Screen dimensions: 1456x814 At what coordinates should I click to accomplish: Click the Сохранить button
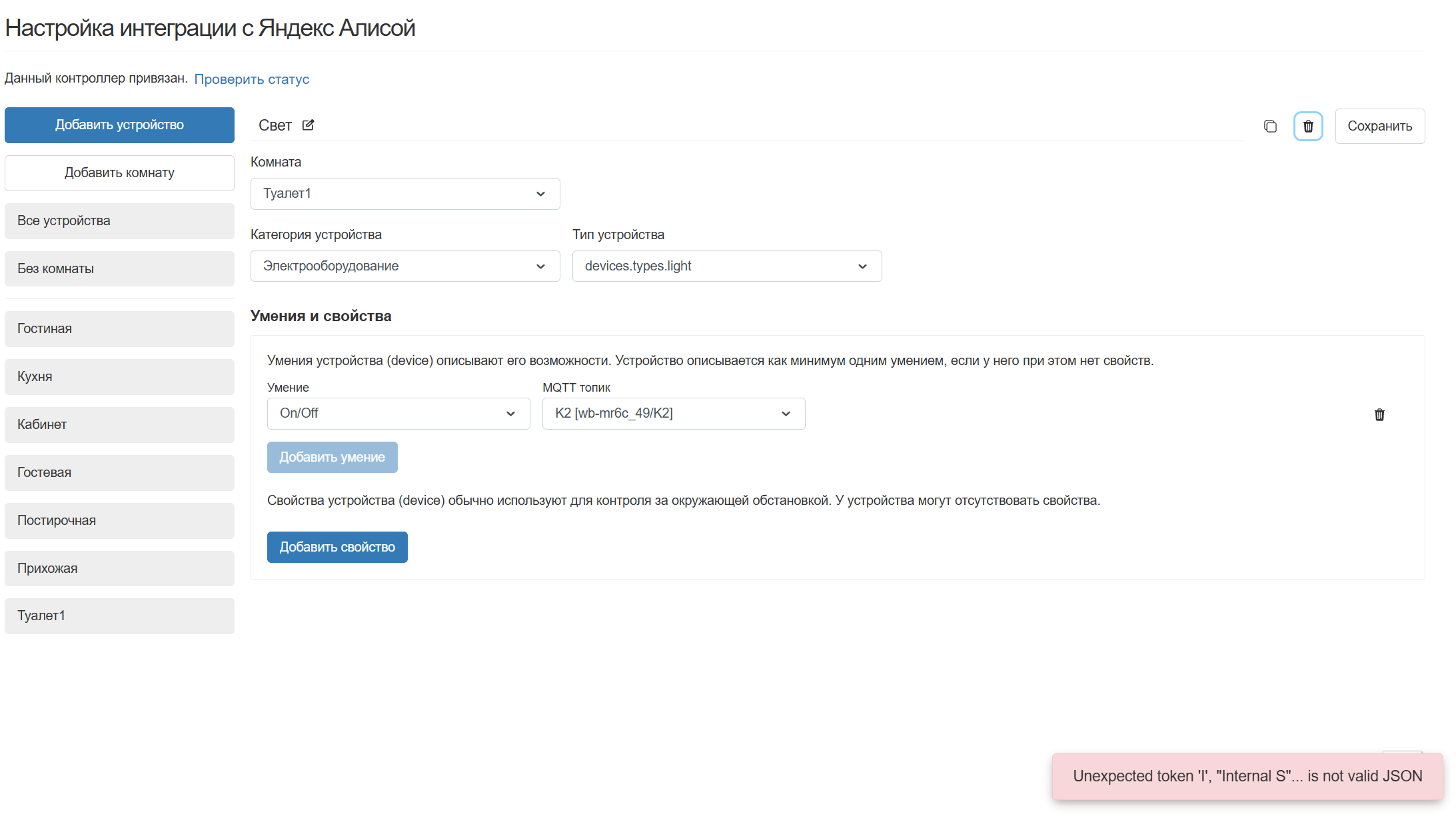[1379, 127]
